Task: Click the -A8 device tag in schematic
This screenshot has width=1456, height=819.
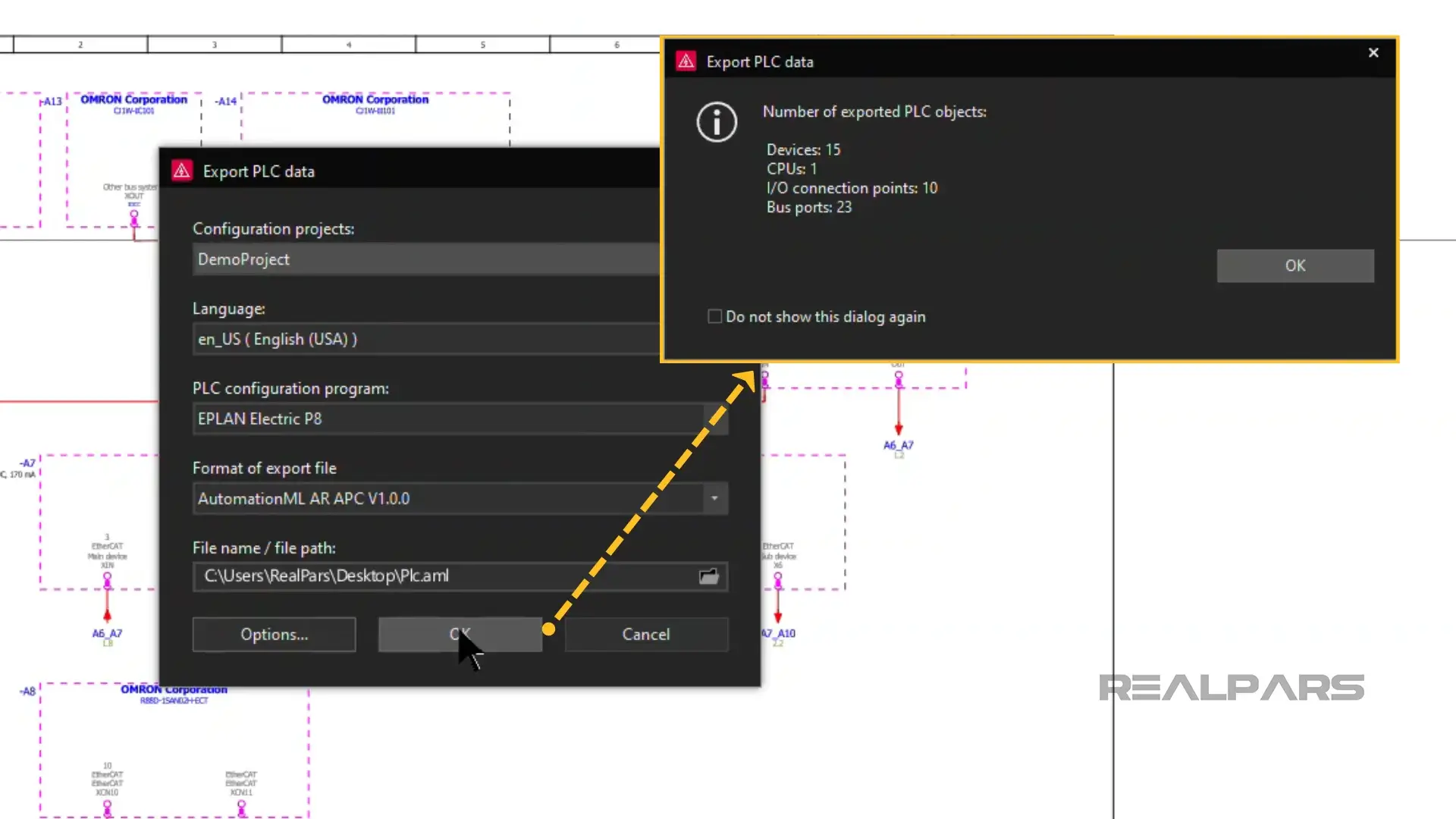Action: 28,691
